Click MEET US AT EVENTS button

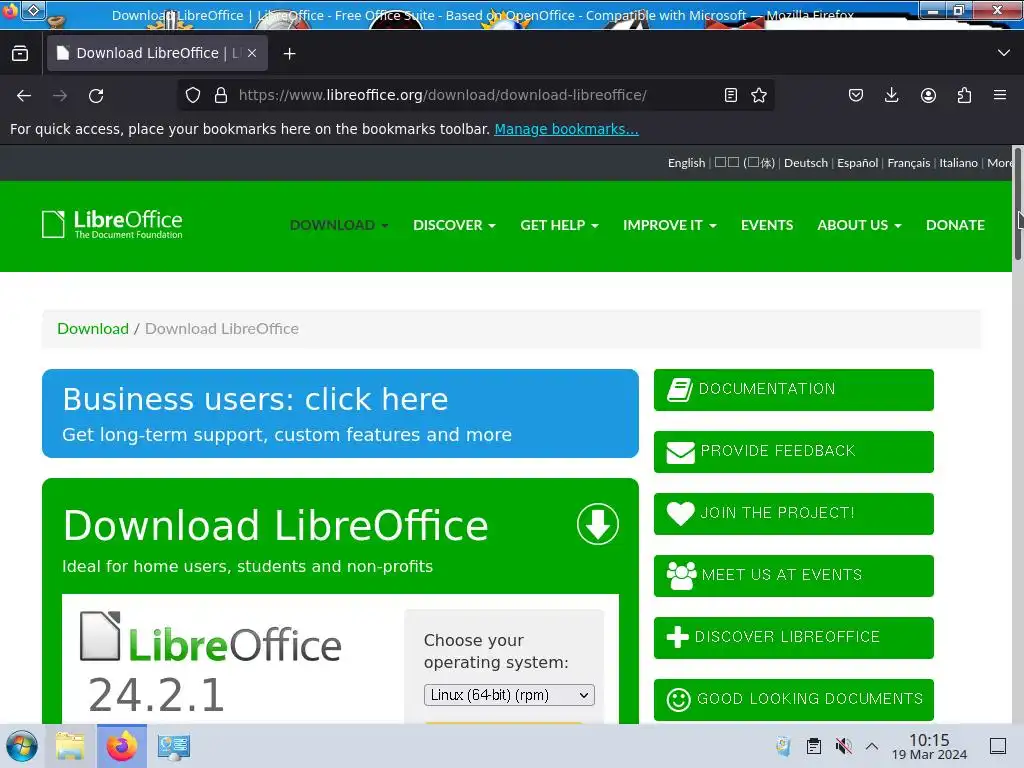pos(793,576)
